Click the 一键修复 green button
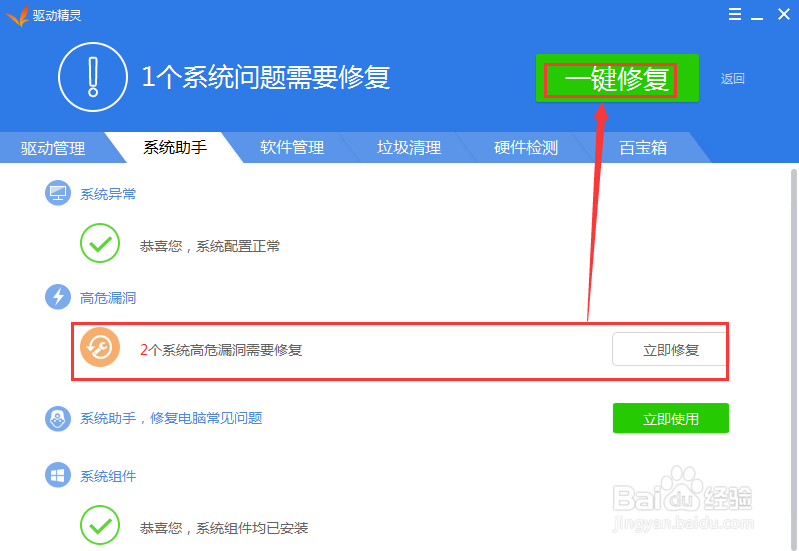The image size is (799, 551). click(617, 78)
